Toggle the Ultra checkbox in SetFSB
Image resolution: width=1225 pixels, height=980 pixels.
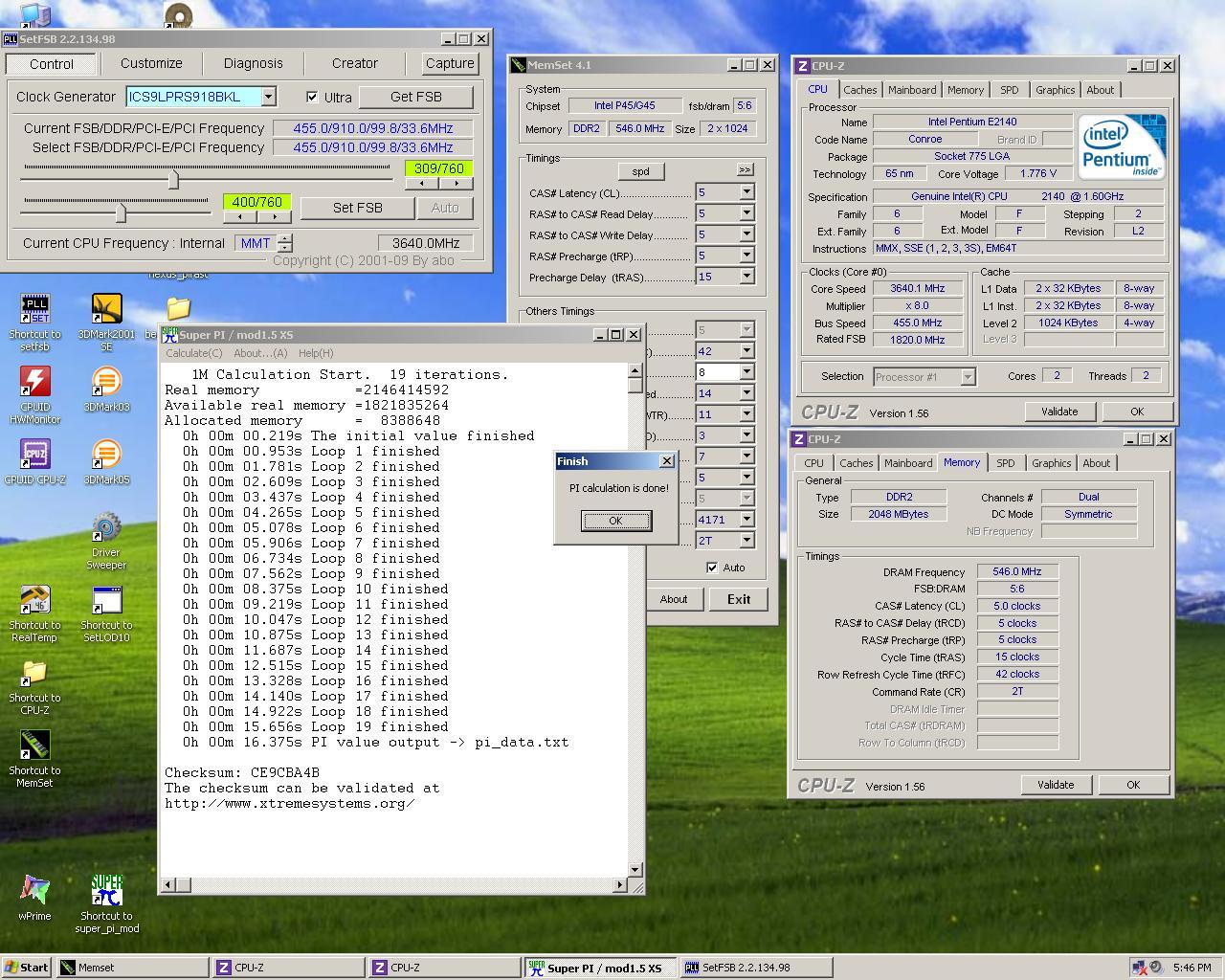click(x=312, y=97)
